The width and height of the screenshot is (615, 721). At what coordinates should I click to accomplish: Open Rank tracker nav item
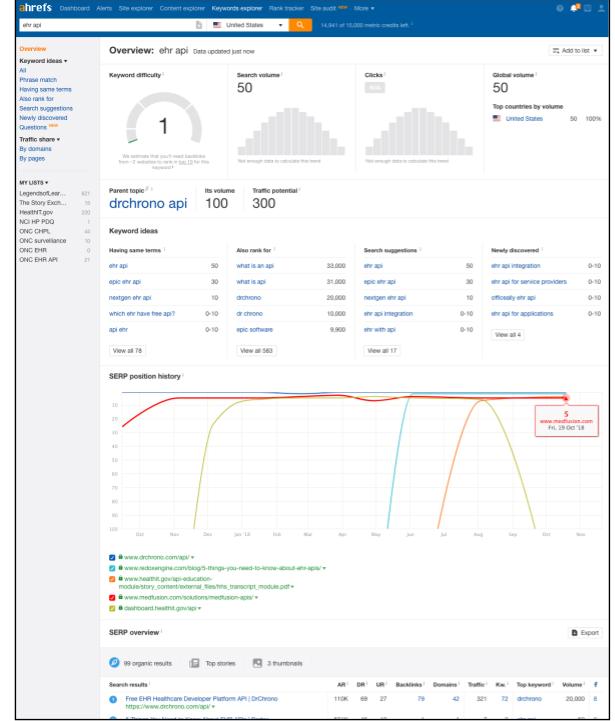pyautogui.click(x=286, y=8)
